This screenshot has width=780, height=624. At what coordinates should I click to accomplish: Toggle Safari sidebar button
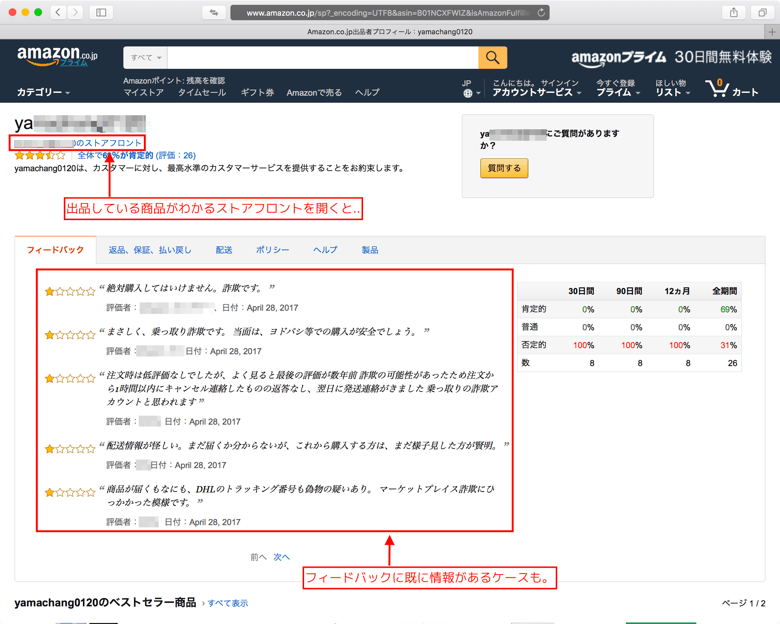[101, 12]
